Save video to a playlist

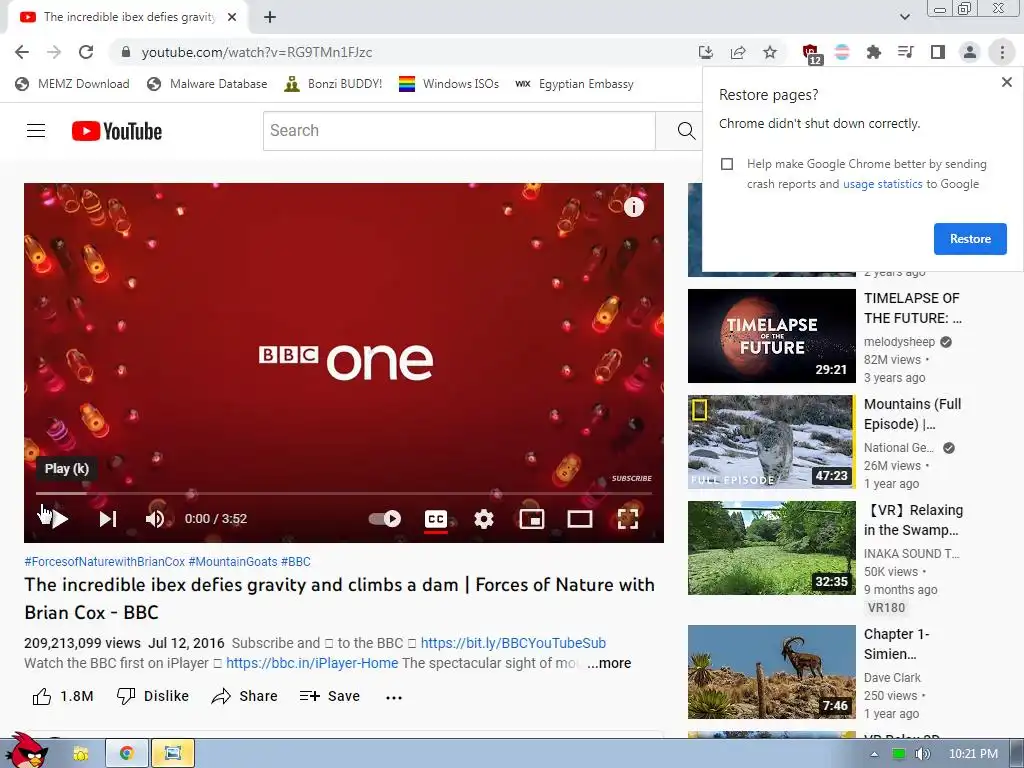tap(330, 696)
